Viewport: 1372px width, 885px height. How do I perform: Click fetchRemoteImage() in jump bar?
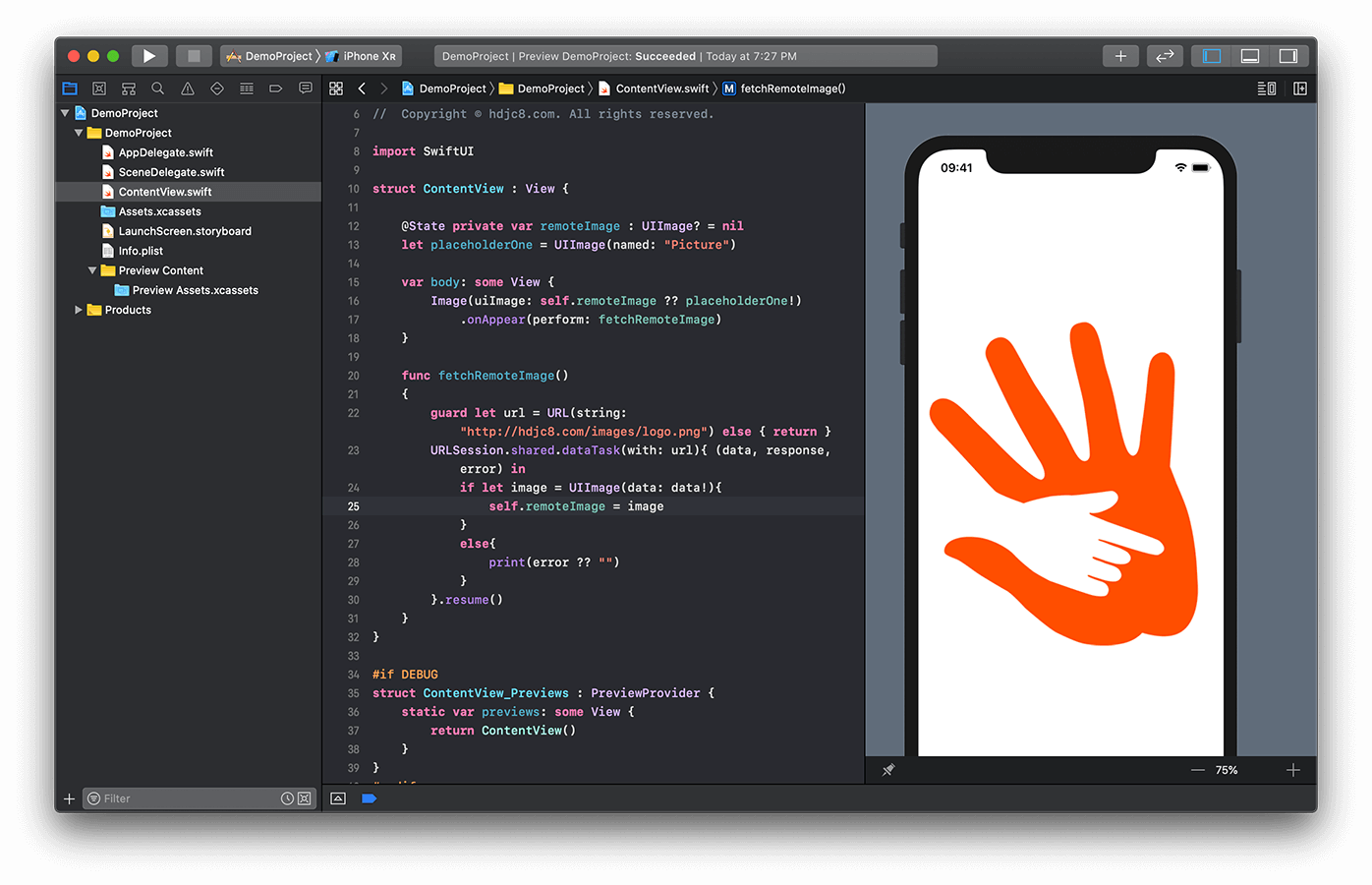click(784, 88)
